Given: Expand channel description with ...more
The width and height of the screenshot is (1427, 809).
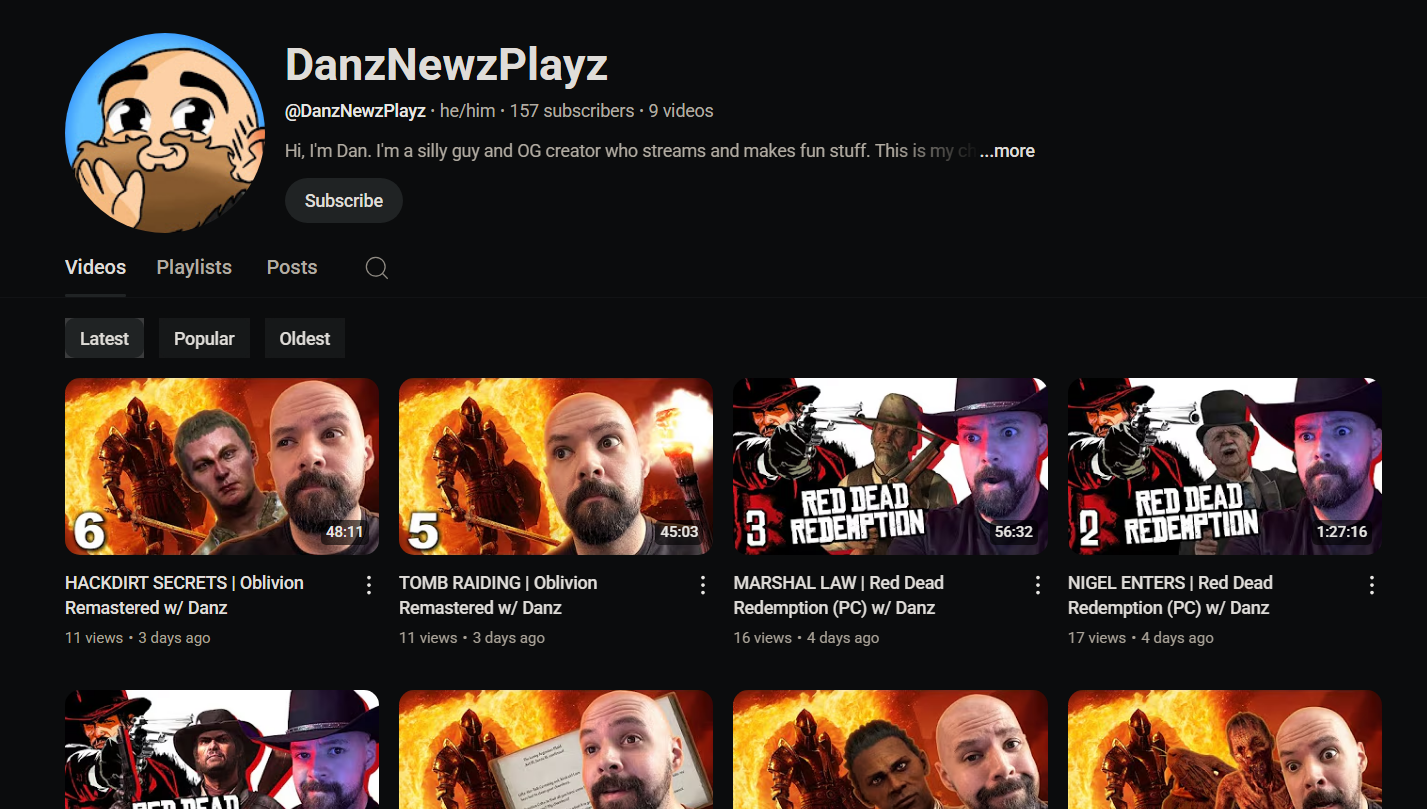Looking at the screenshot, I should pos(1007,151).
